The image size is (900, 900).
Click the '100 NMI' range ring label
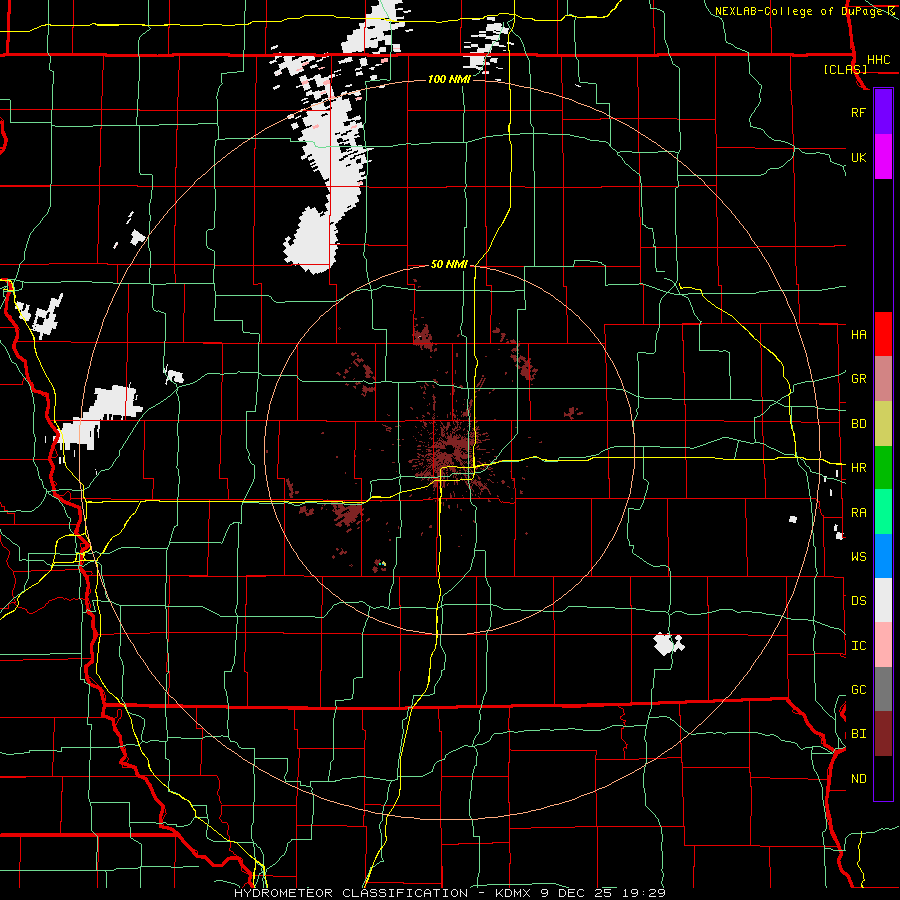pos(449,79)
